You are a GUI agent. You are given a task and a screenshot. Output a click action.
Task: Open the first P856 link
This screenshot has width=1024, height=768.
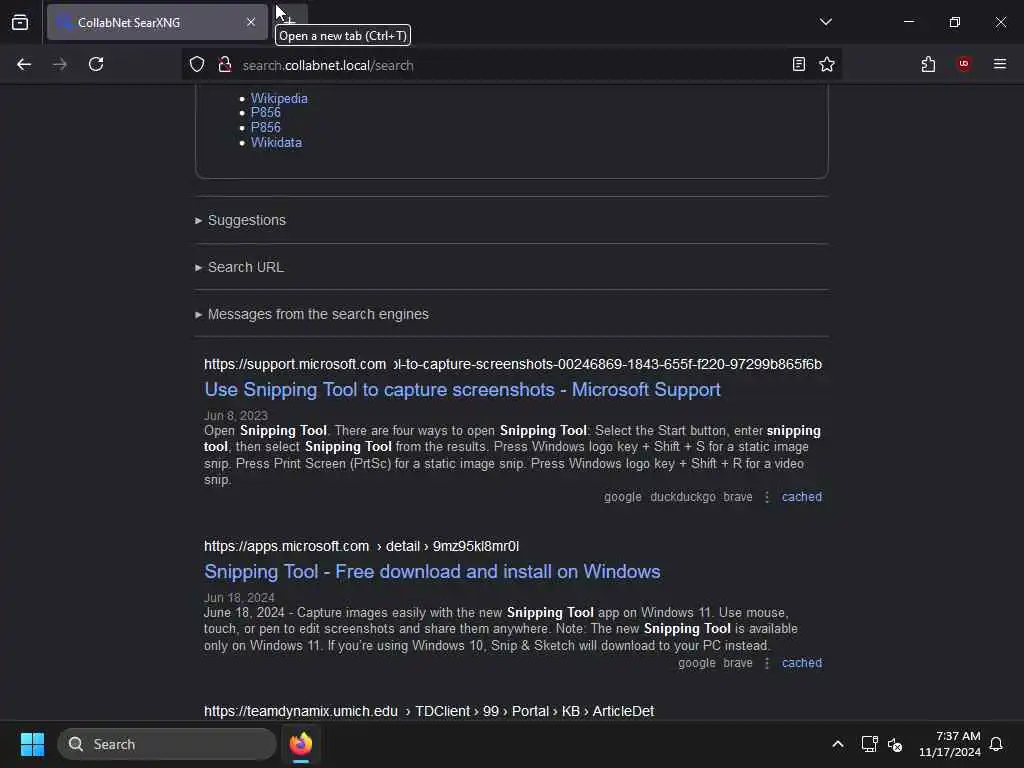266,112
